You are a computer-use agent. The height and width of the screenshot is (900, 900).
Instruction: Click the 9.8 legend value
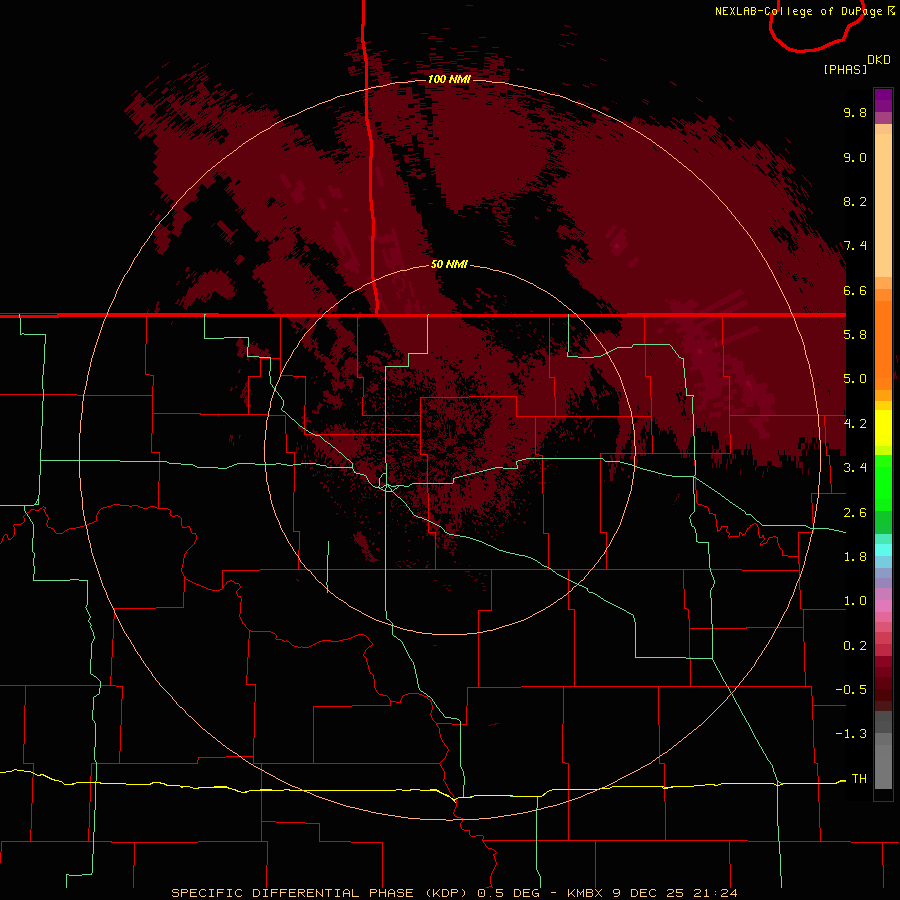click(855, 112)
